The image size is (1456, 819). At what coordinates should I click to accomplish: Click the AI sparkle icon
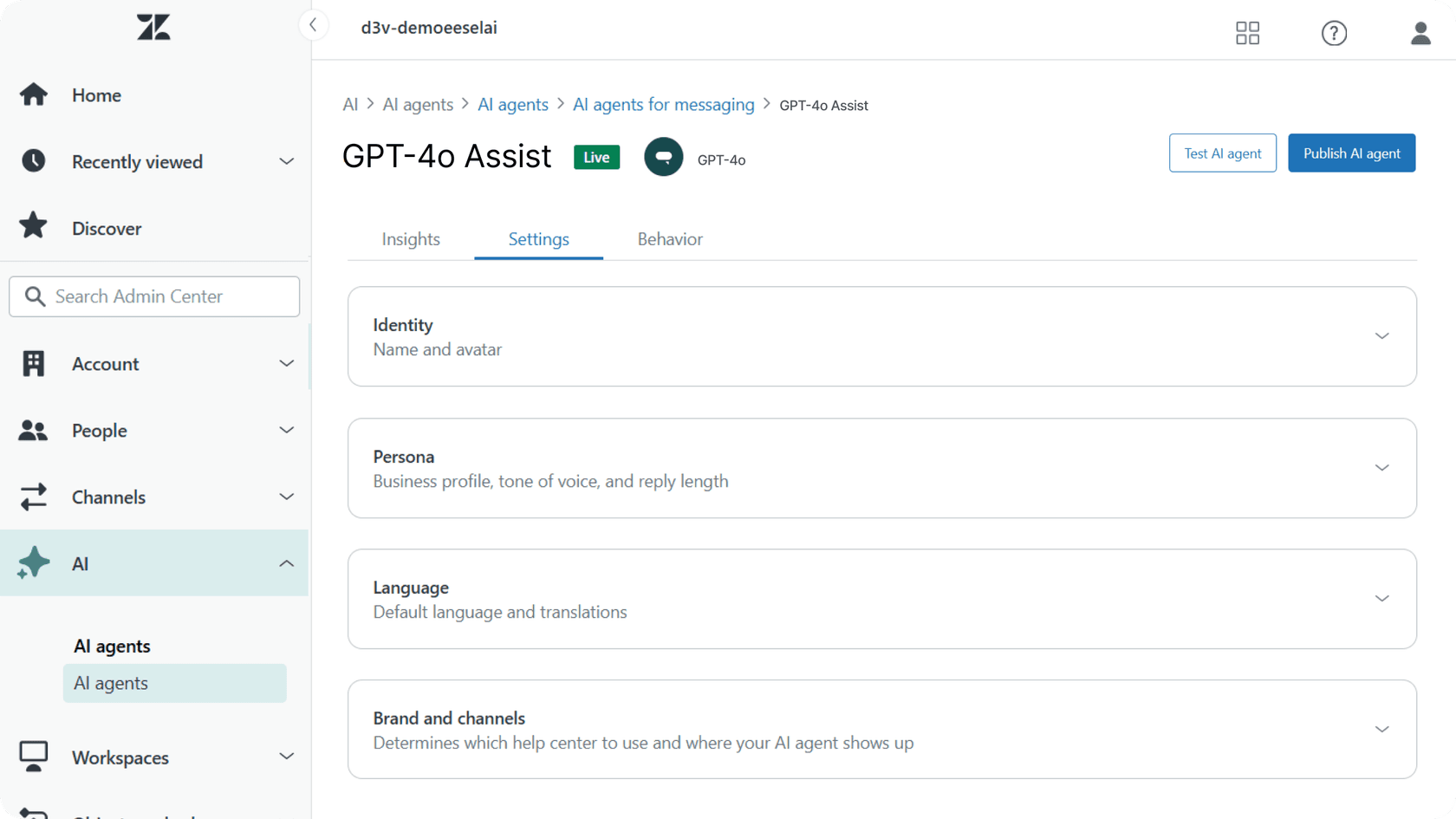click(33, 563)
